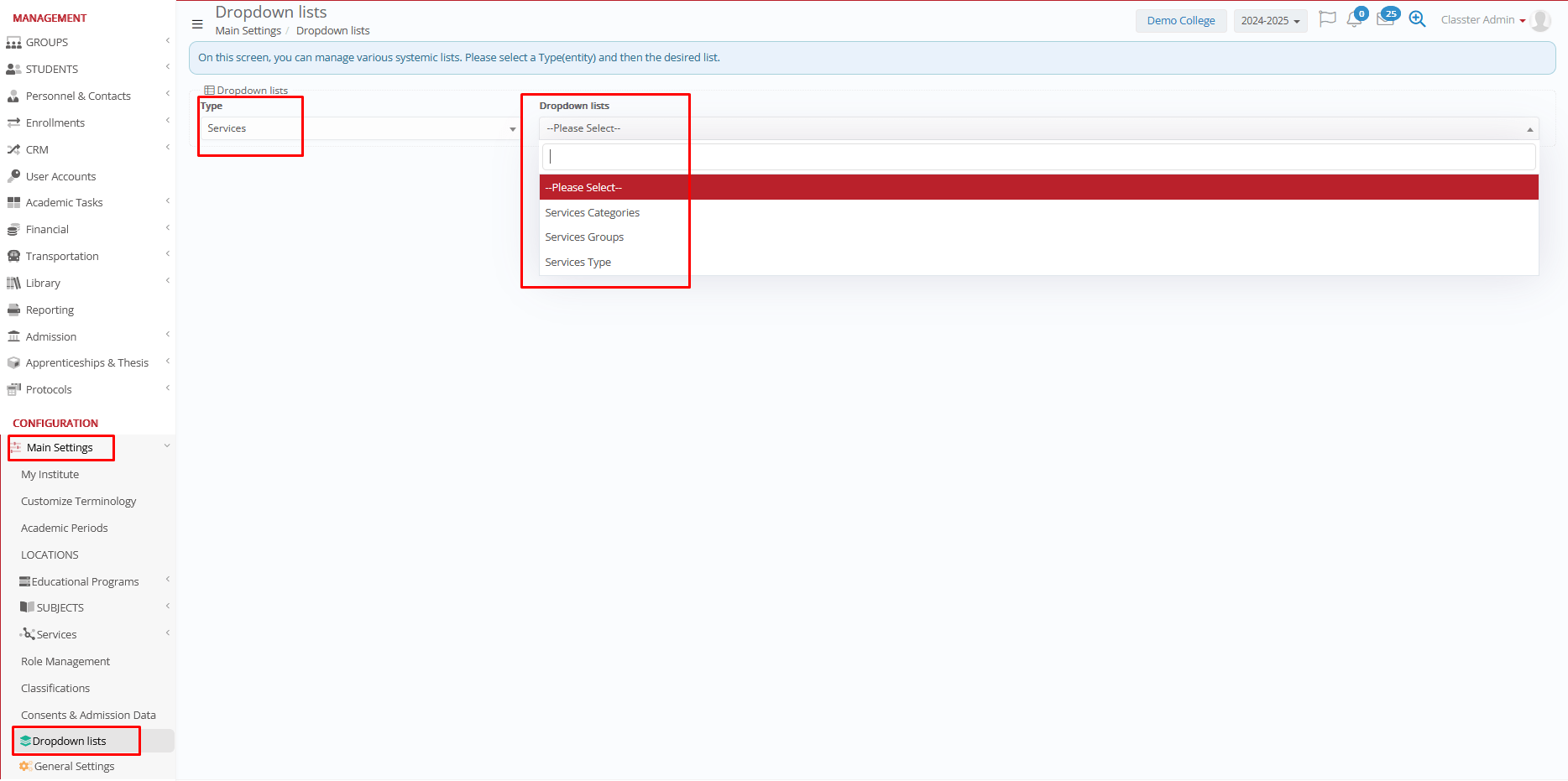This screenshot has width=1568, height=781.
Task: Click the dropdown search input field
Action: click(1038, 157)
